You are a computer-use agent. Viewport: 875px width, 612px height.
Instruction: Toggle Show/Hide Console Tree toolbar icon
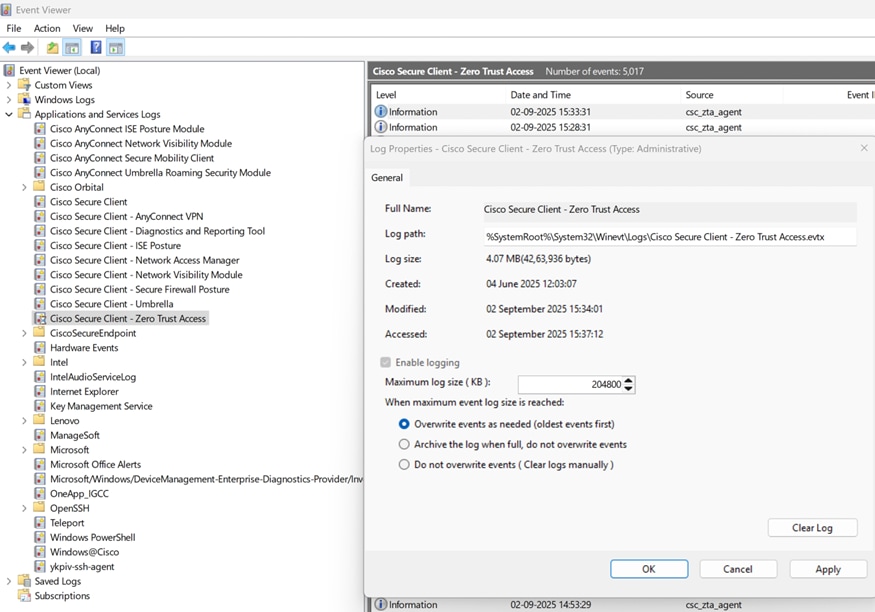pyautogui.click(x=72, y=48)
